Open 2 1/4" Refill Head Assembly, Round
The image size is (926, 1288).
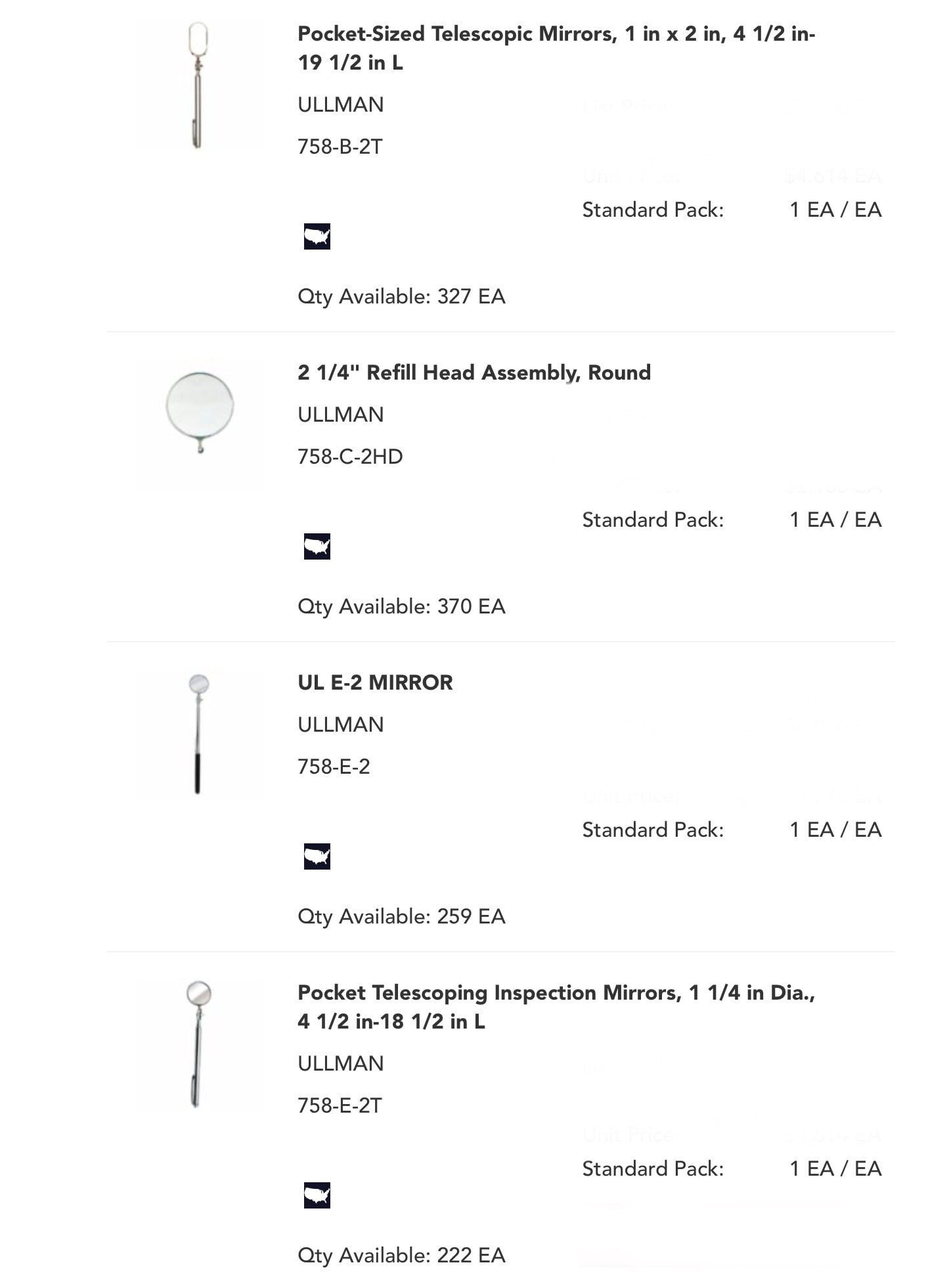(474, 372)
